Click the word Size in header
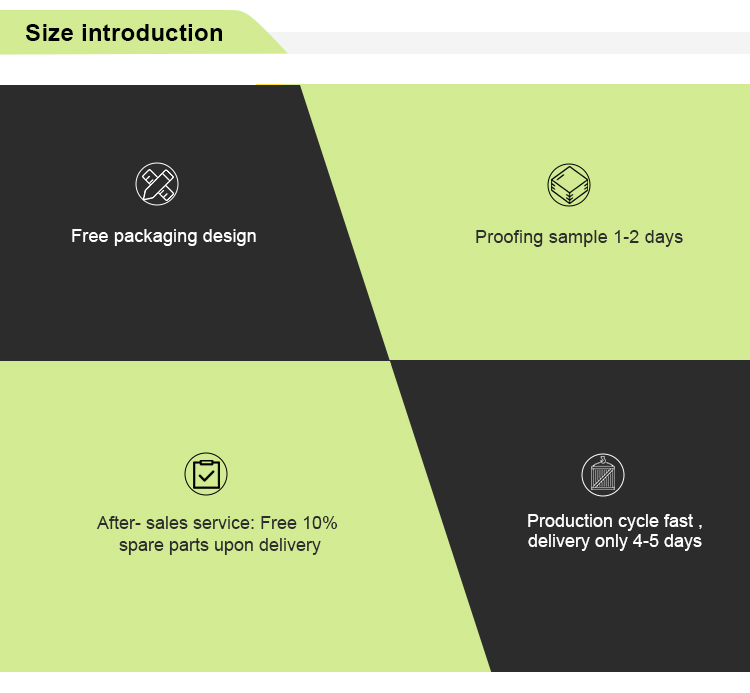The height and width of the screenshot is (693, 750). click(49, 33)
